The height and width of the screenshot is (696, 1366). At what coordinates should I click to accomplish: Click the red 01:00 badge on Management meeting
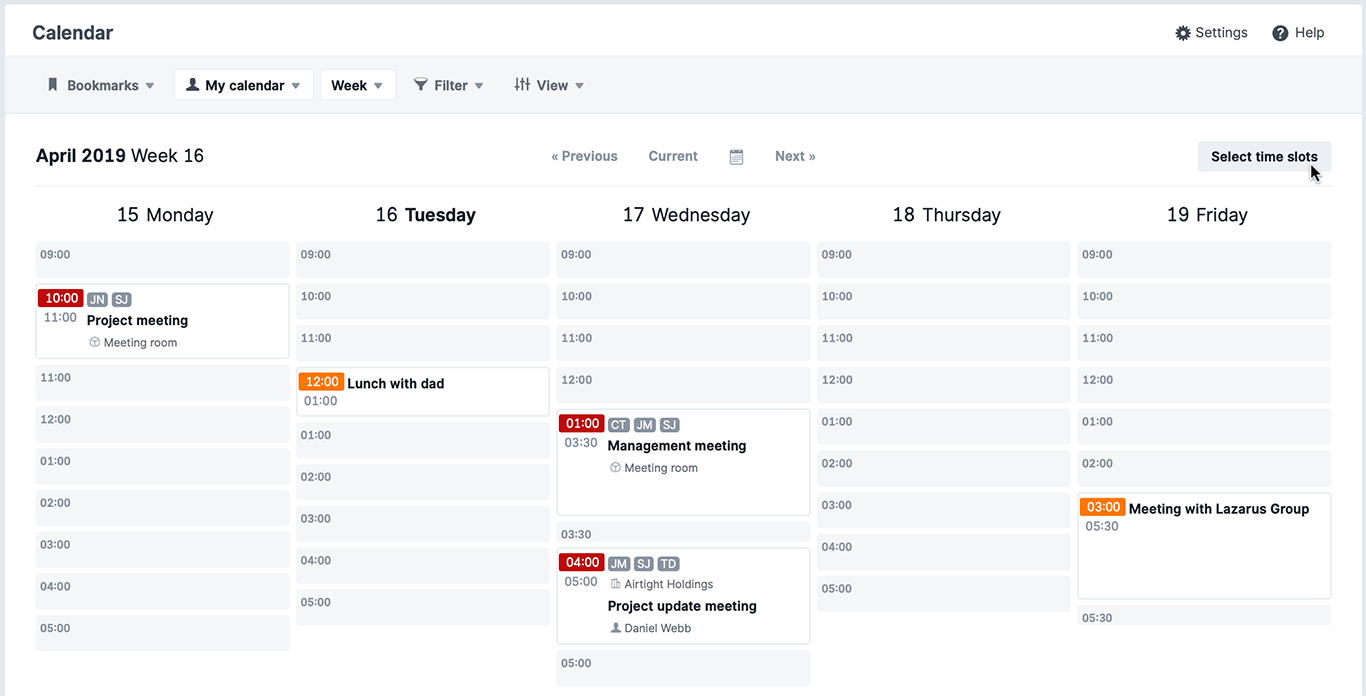582,424
